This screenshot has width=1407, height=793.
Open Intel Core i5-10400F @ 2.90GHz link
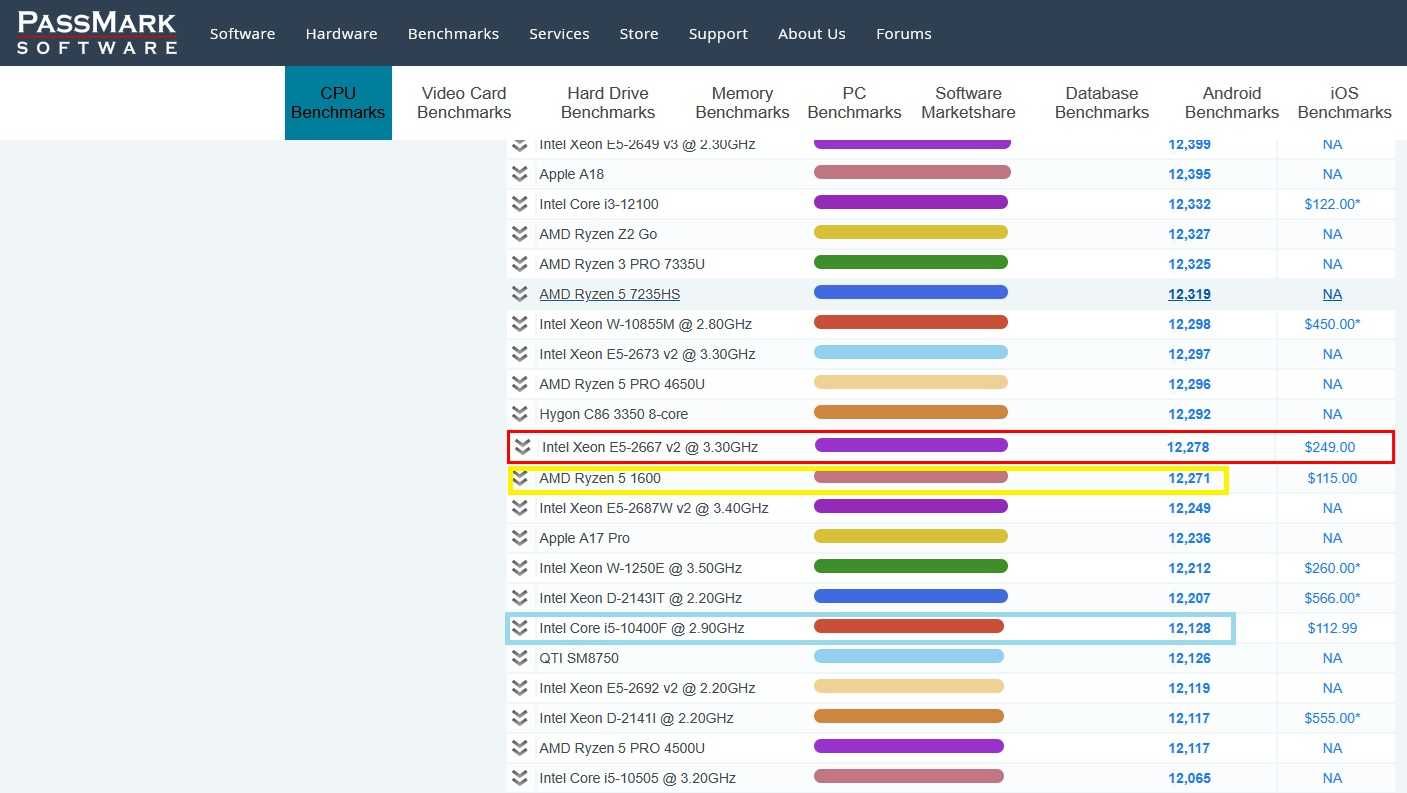pyautogui.click(x=642, y=628)
